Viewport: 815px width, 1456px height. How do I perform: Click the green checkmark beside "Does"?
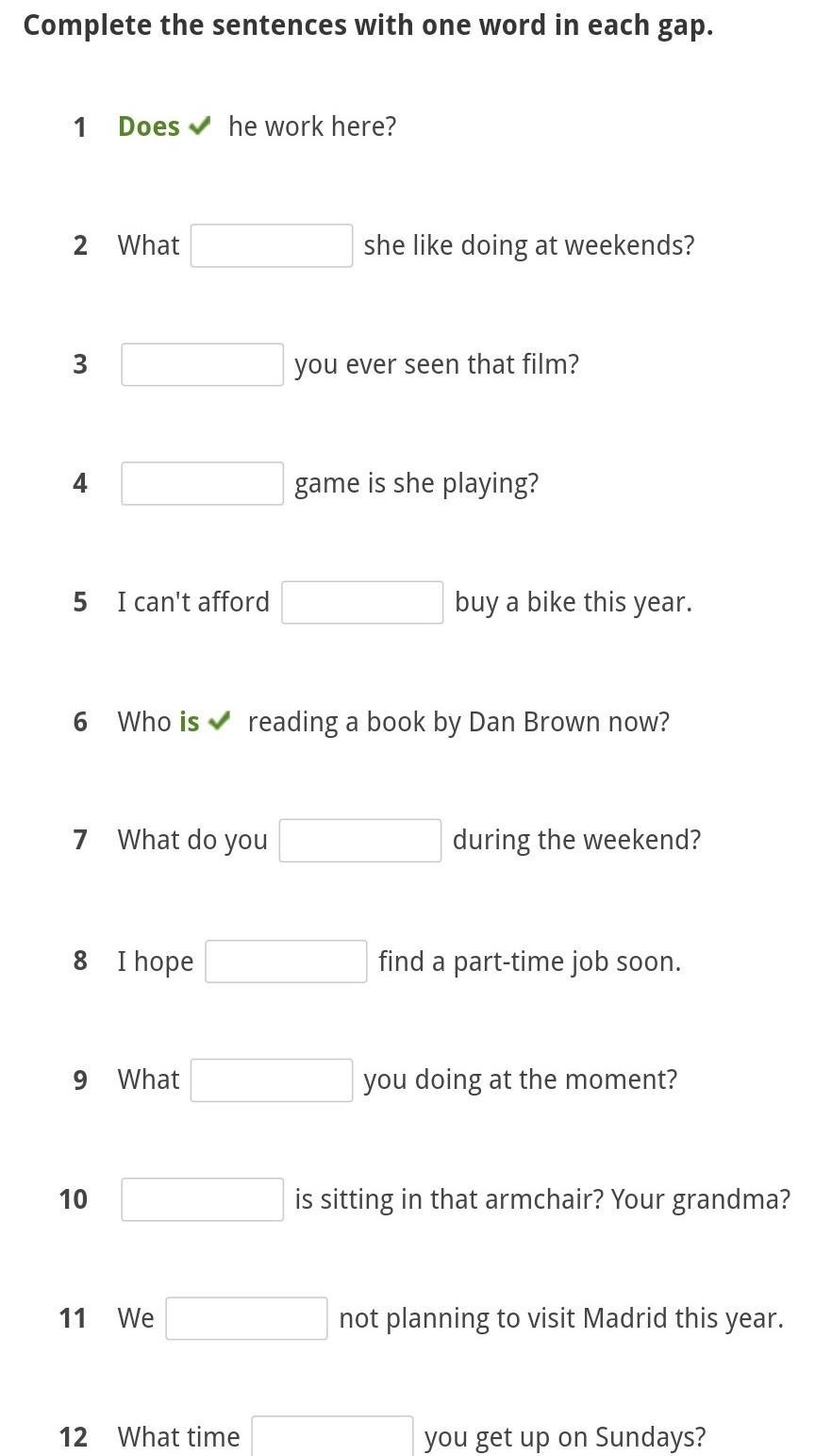tap(199, 126)
